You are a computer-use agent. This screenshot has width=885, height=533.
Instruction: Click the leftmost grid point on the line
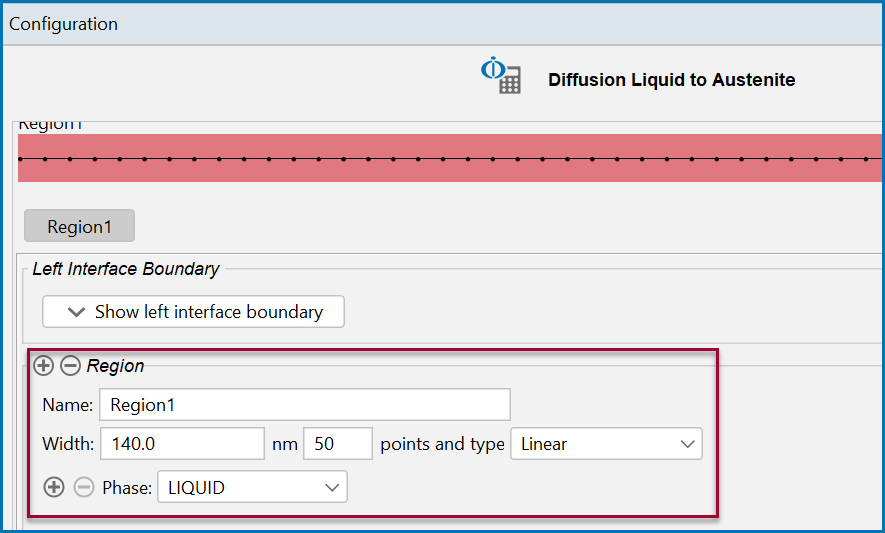(x=20, y=159)
